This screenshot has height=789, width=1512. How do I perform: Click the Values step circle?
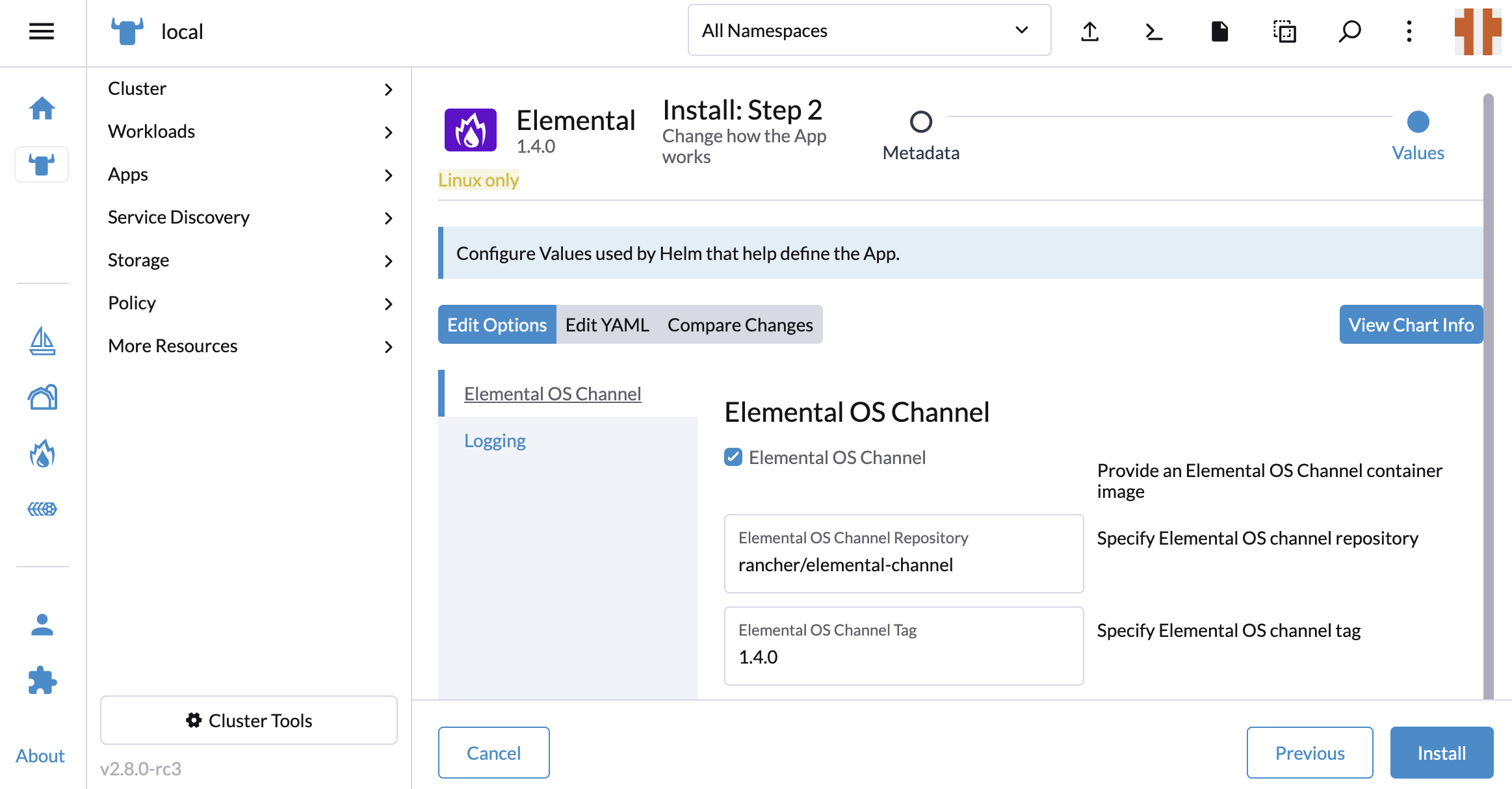click(1418, 122)
